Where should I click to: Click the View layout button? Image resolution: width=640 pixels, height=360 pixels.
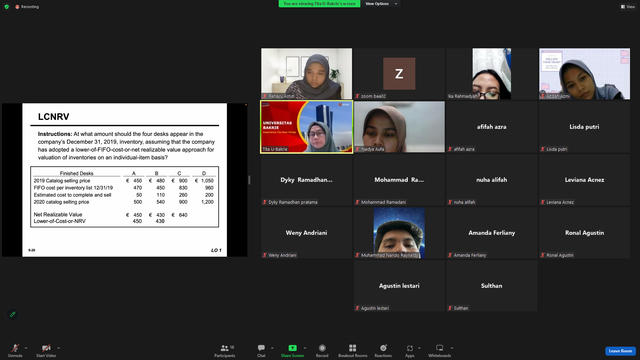click(x=628, y=7)
